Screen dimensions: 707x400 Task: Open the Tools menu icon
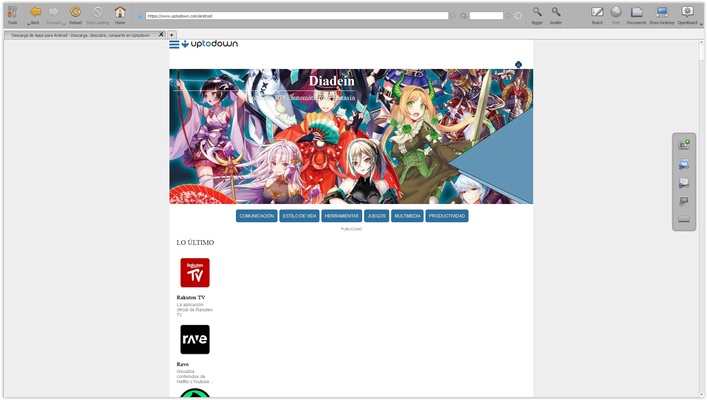[12, 12]
